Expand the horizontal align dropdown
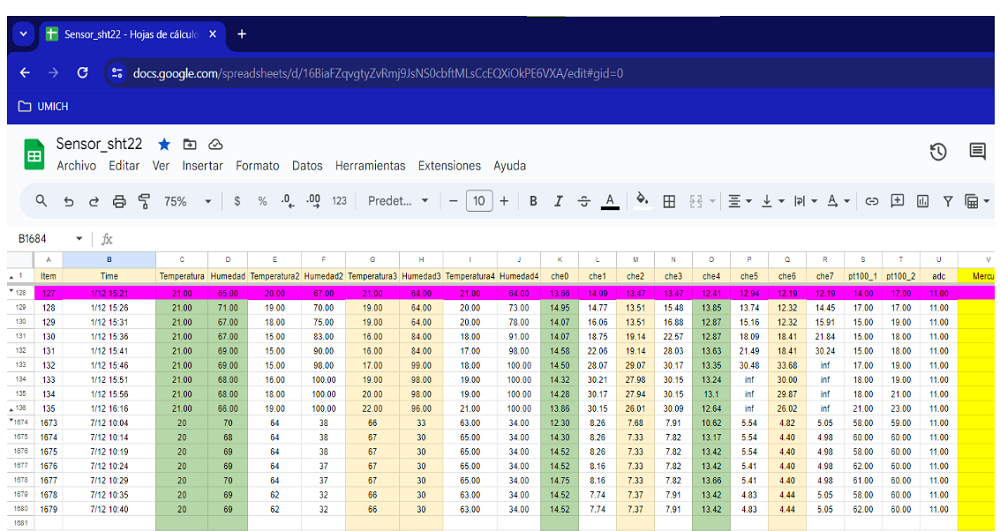This screenshot has width=1000, height=531. (x=739, y=201)
